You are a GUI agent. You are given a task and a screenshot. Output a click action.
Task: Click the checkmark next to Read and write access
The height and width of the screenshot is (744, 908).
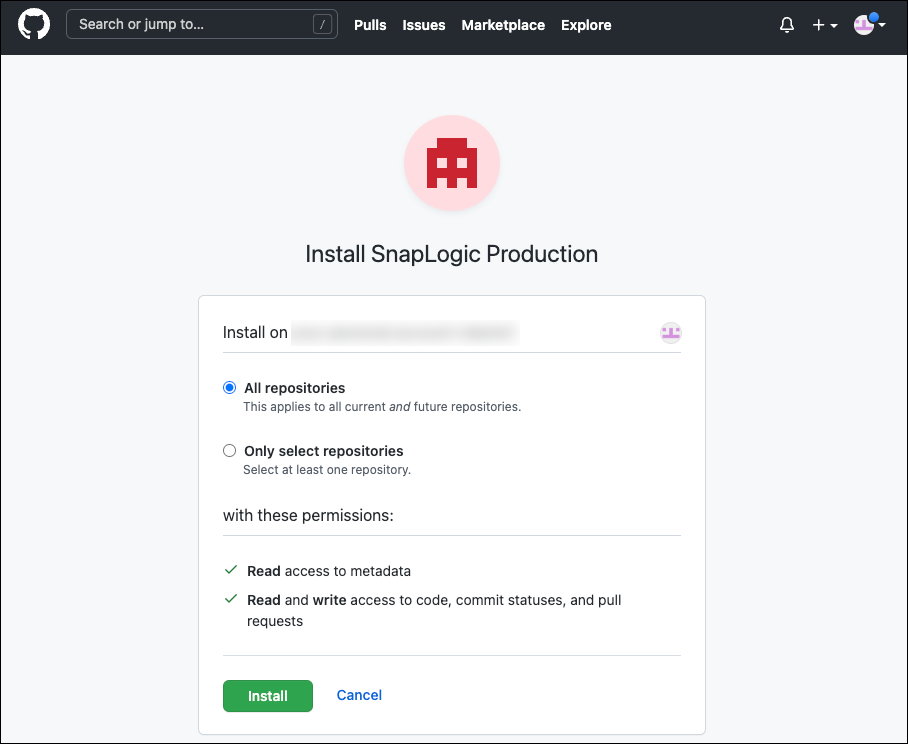(232, 599)
